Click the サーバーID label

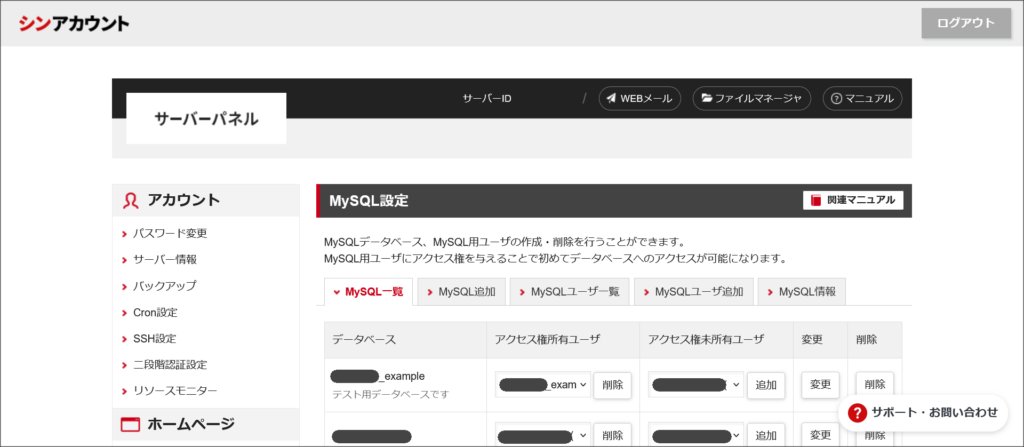click(x=487, y=99)
